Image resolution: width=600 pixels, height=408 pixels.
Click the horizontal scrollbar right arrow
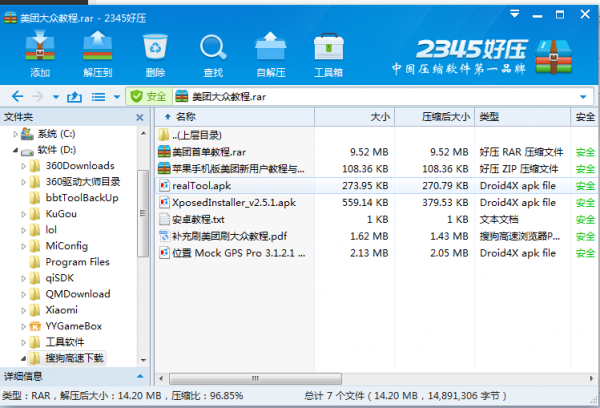click(x=592, y=379)
